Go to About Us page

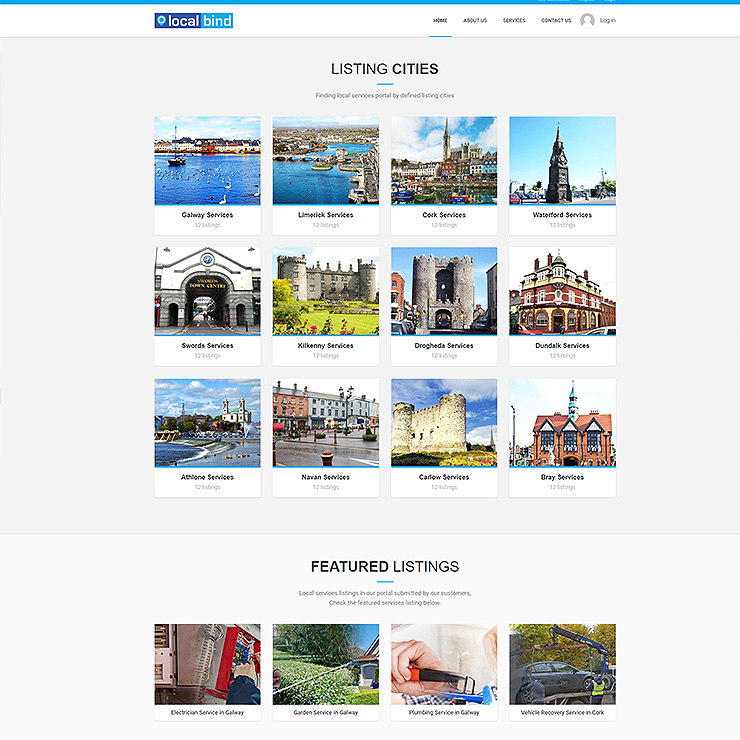475,20
